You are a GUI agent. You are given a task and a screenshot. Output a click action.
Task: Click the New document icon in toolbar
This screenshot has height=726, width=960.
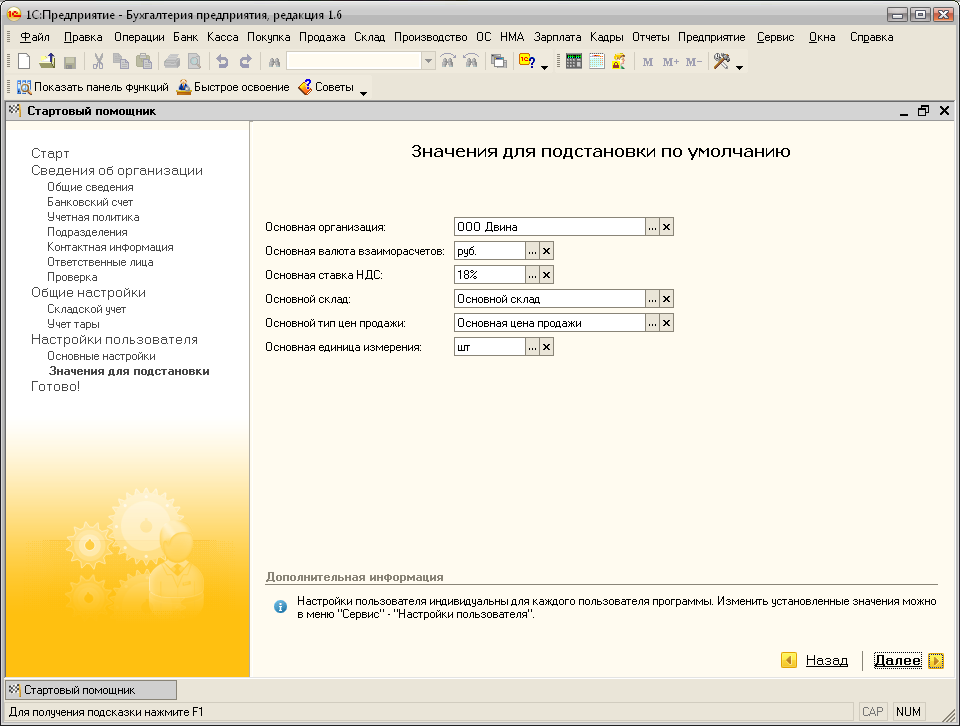24,61
